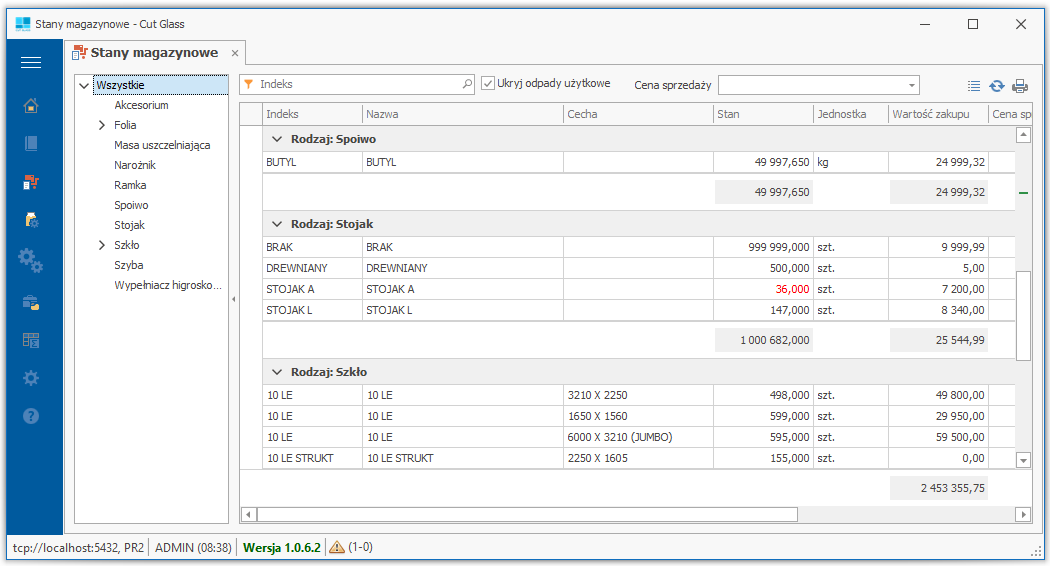Open the help question mark icon
Image resolution: width=1050 pixels, height=566 pixels.
31,416
